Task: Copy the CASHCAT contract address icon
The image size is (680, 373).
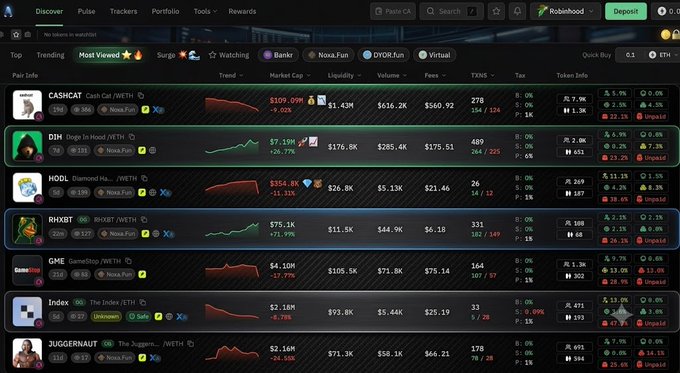Action: 141,95
